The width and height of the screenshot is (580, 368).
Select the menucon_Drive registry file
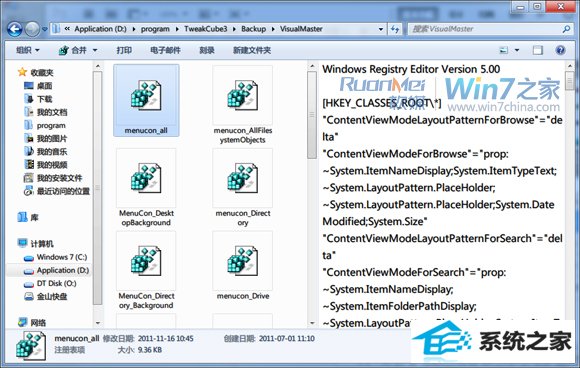click(243, 266)
